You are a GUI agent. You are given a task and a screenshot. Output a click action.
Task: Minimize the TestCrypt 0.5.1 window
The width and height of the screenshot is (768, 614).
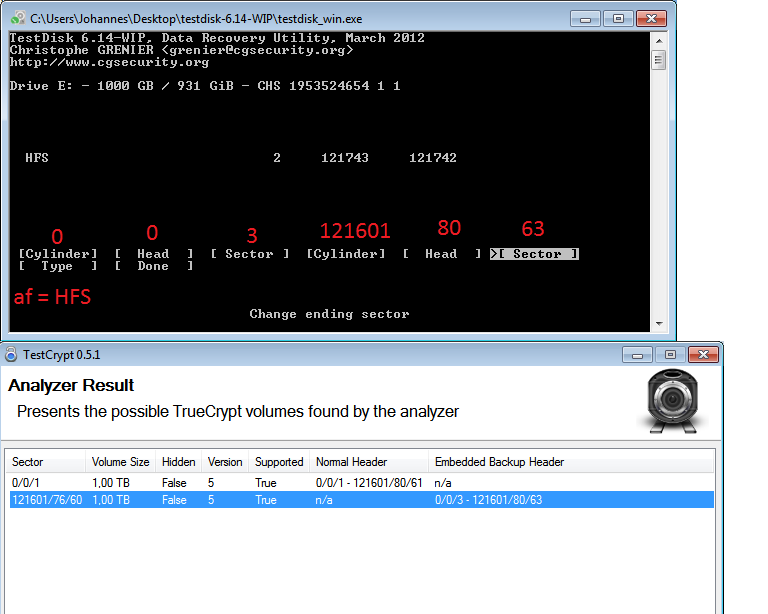coord(637,355)
